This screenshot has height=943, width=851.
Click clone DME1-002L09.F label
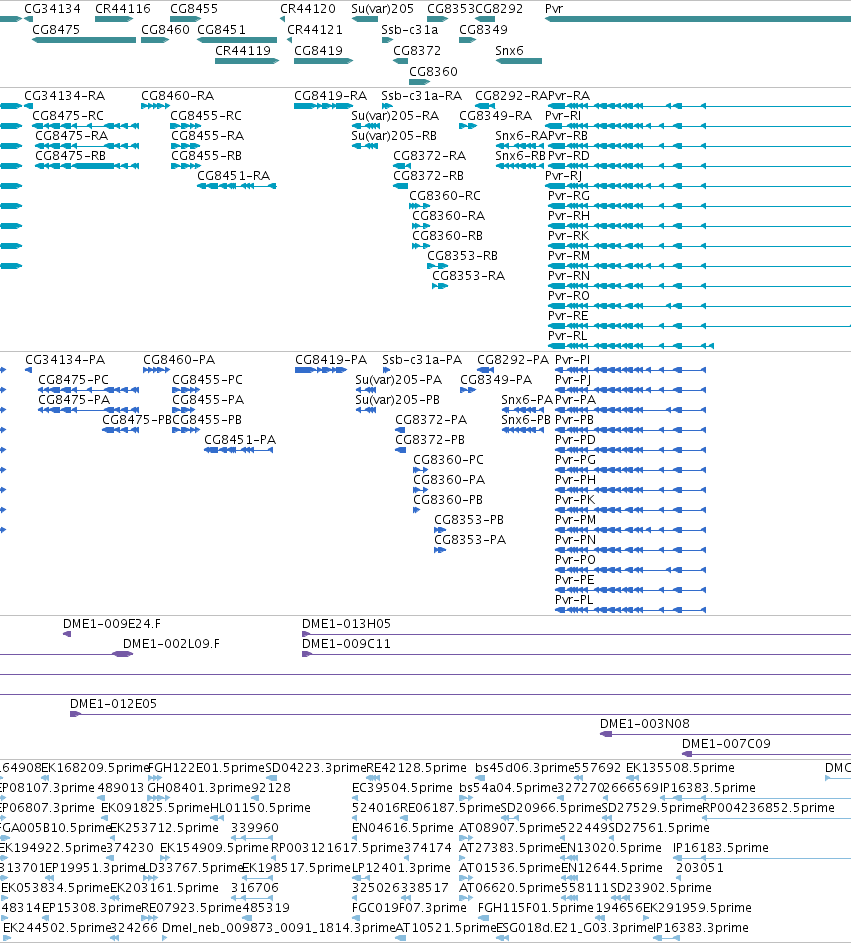click(171, 644)
